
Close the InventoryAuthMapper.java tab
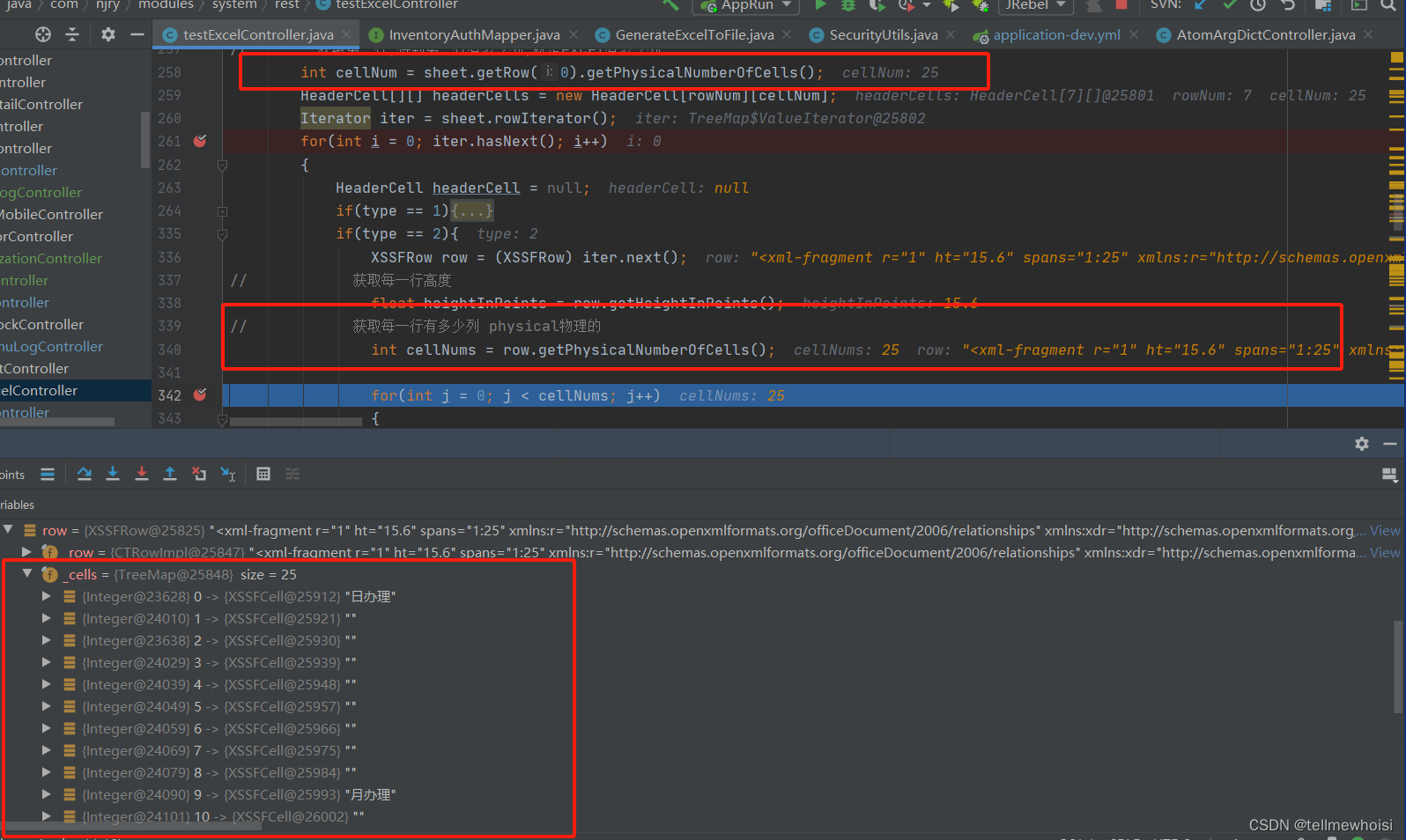click(x=573, y=34)
